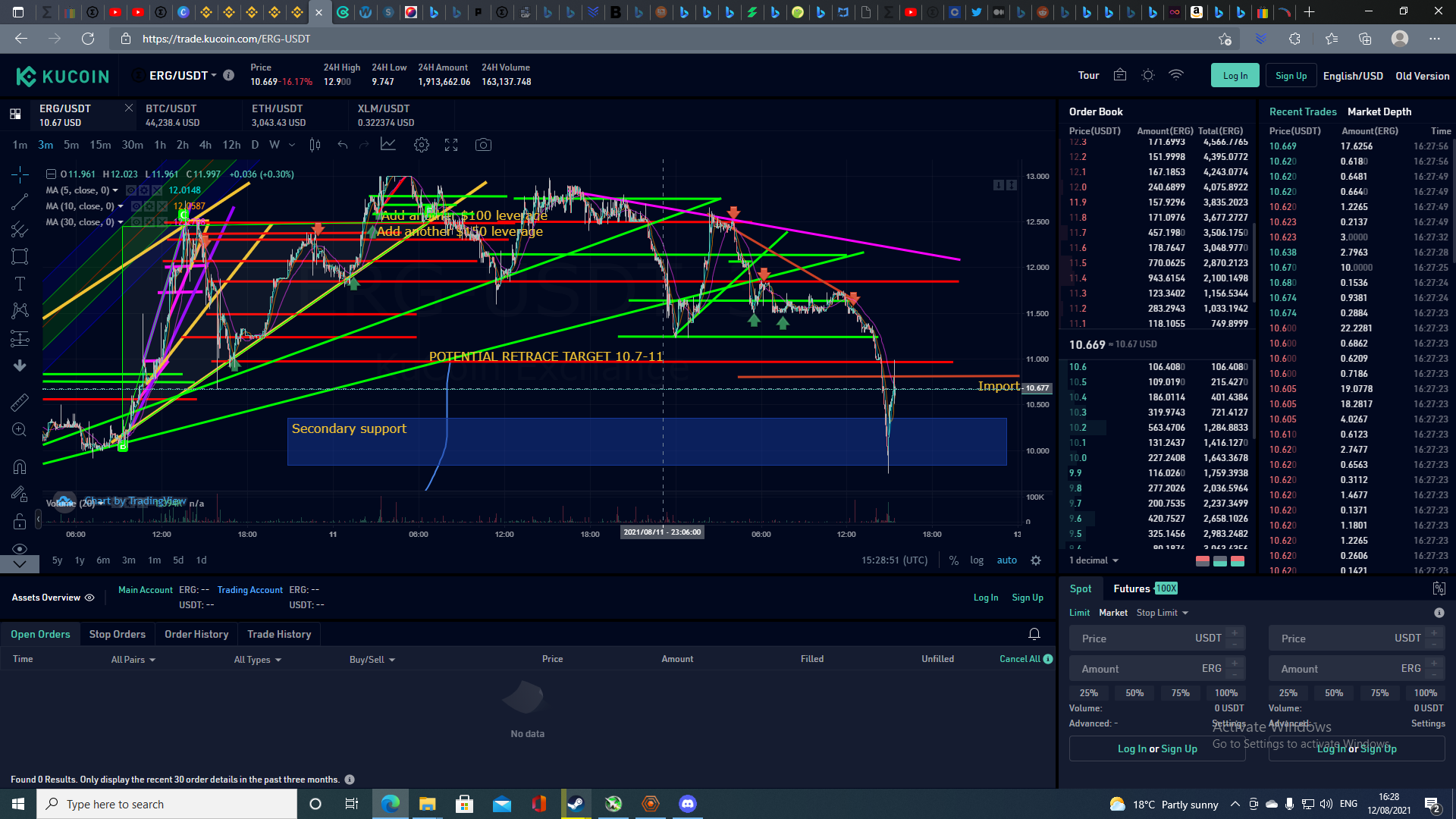
Task: Toggle log scale on chart
Action: [977, 560]
